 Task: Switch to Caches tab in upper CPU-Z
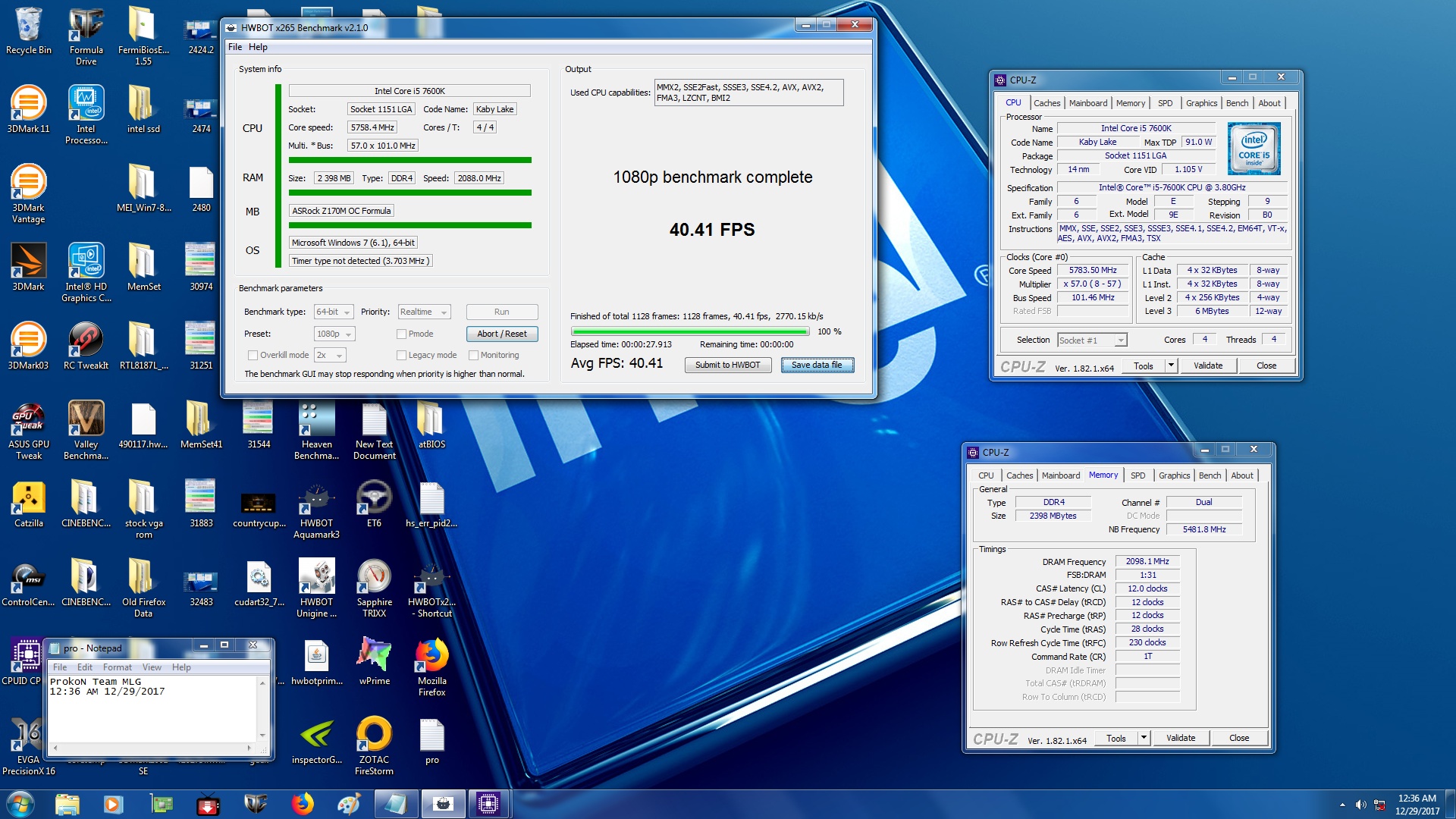[1046, 103]
